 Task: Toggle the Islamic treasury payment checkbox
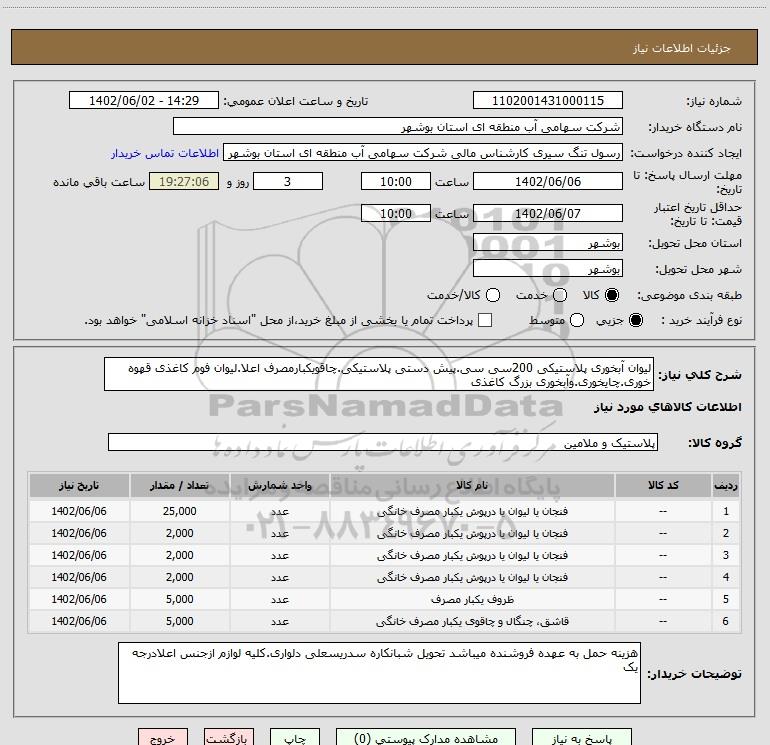tap(485, 320)
